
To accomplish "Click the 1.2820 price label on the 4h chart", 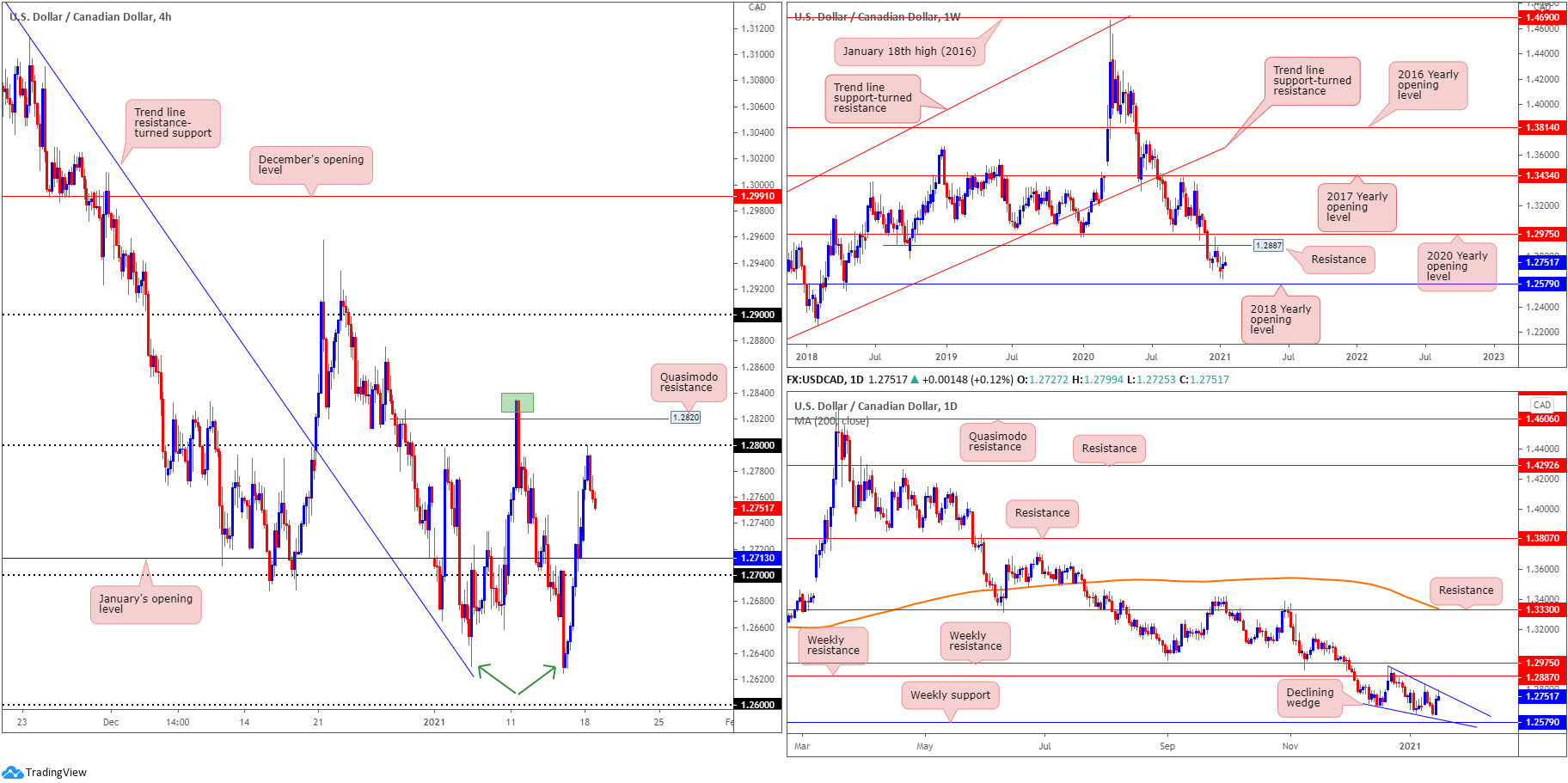I will click(685, 418).
